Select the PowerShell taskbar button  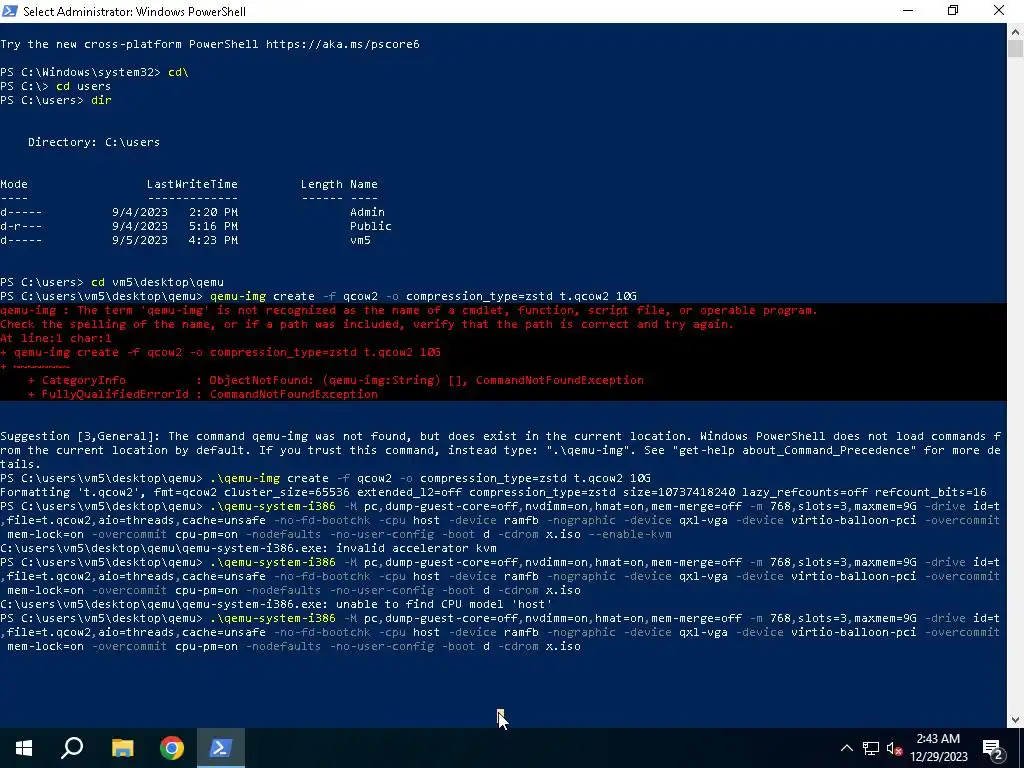(221, 748)
